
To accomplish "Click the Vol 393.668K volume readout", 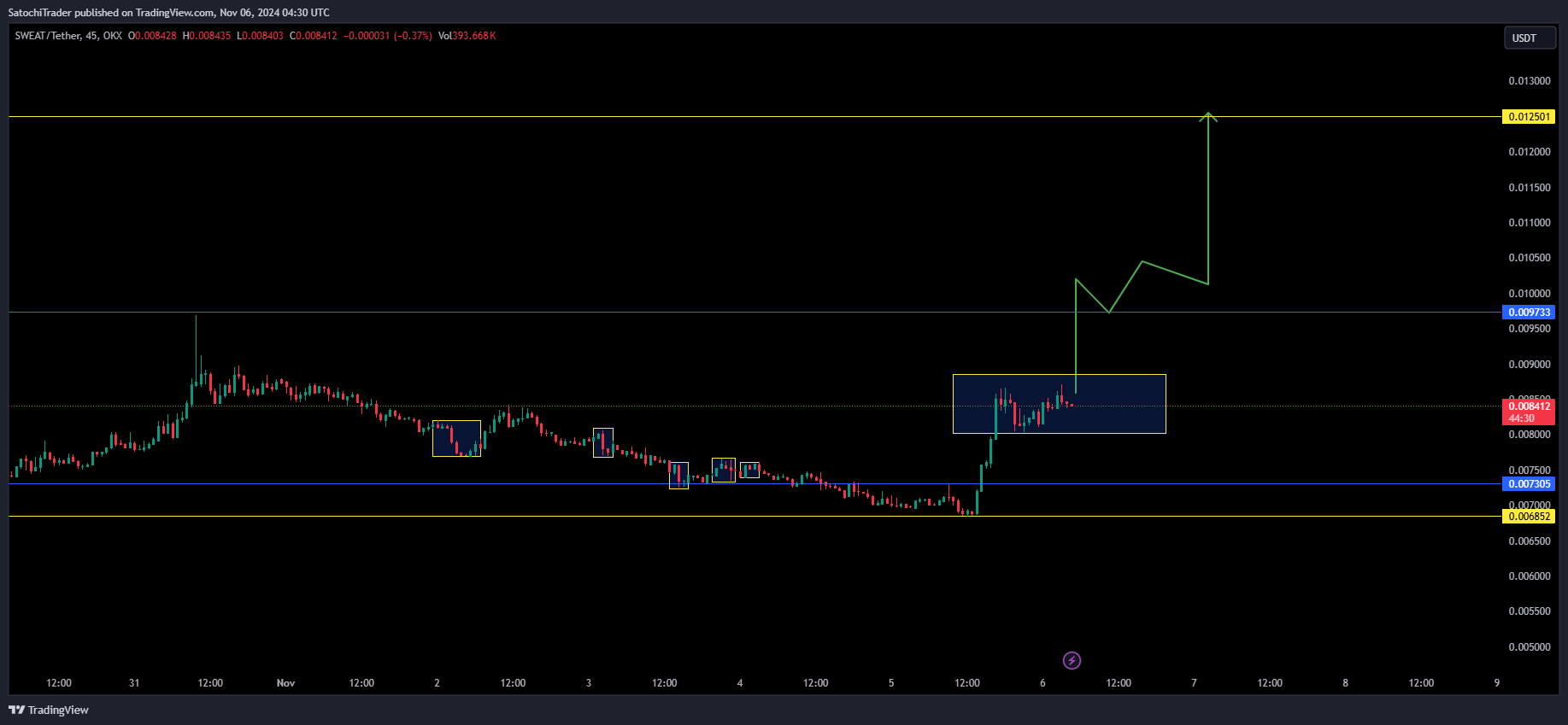I will tap(467, 36).
